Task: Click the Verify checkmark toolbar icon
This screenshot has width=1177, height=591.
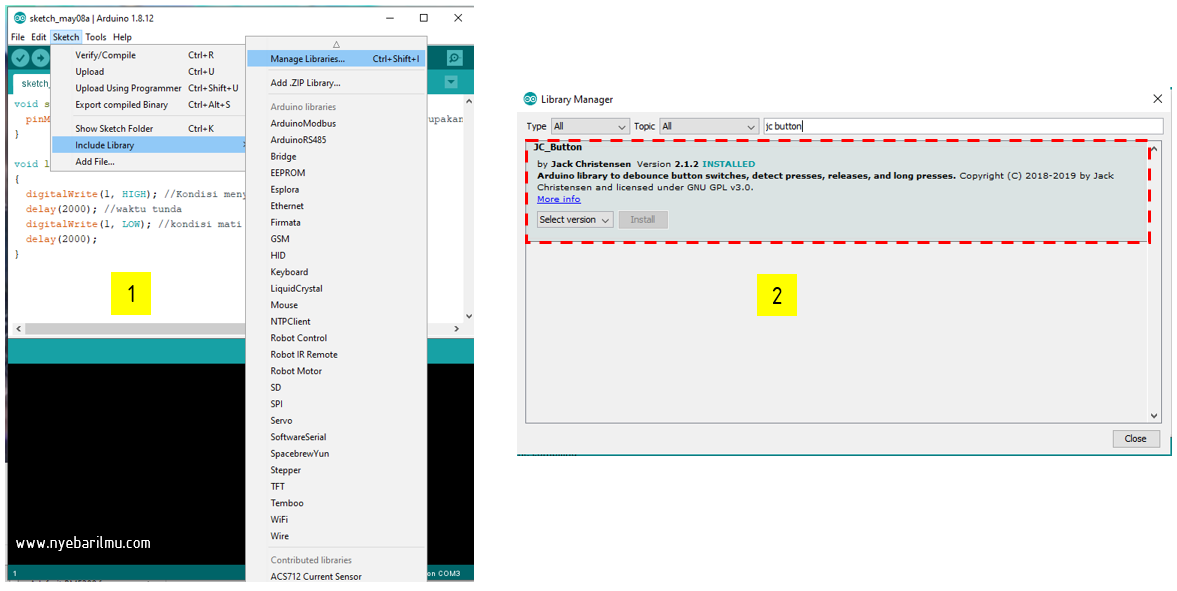Action: tap(20, 58)
